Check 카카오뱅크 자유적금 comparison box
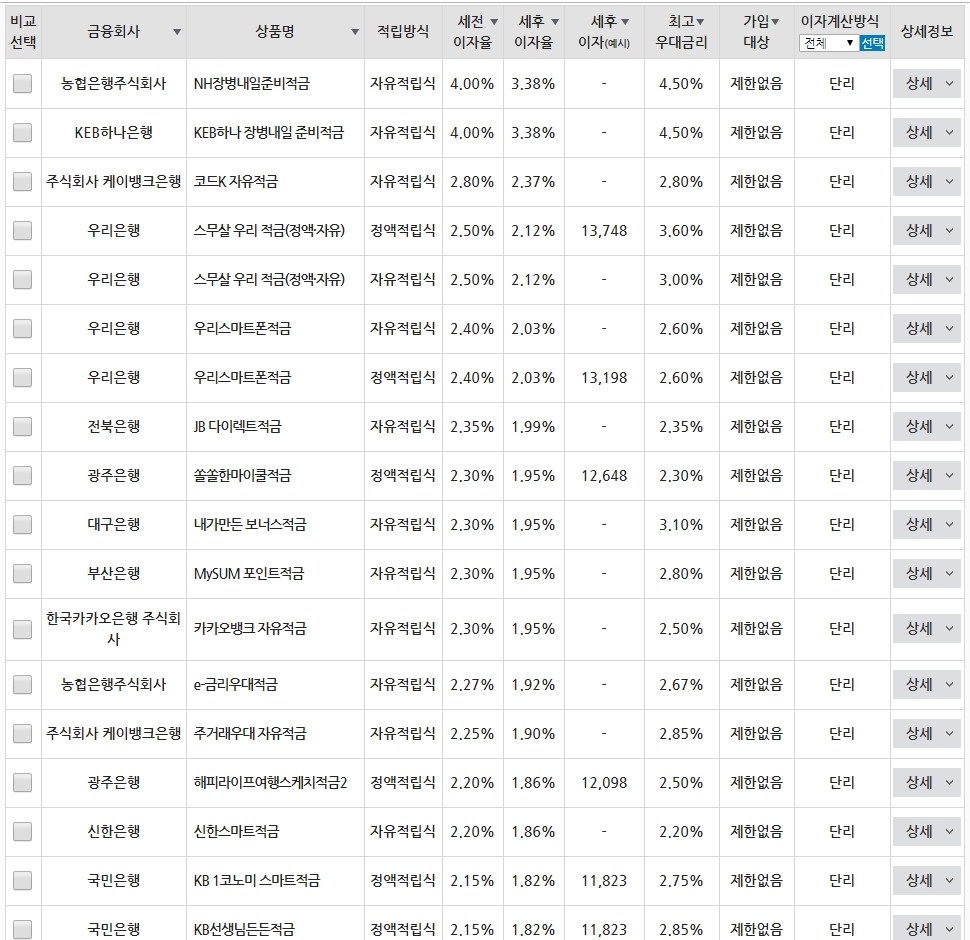Viewport: 970px width, 940px height. (x=22, y=629)
